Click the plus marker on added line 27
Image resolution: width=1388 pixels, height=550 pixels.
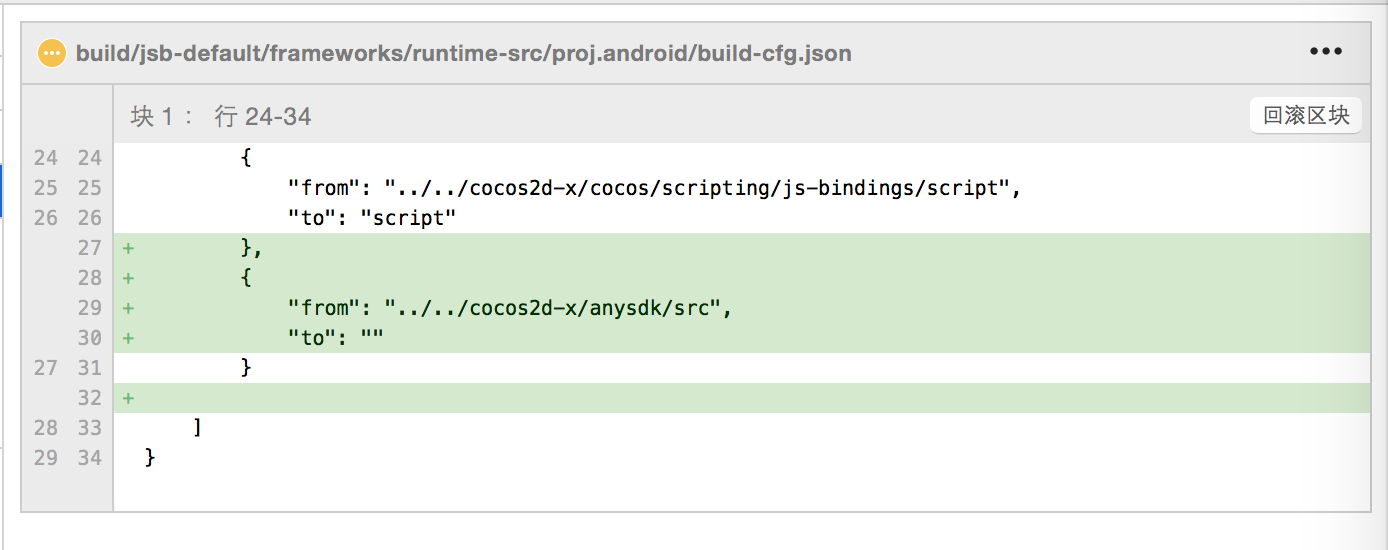[128, 248]
